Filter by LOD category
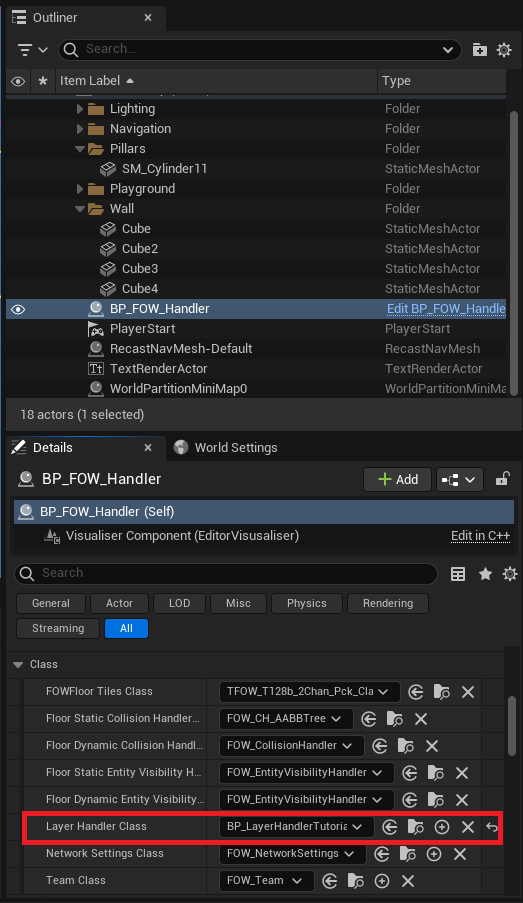523x903 pixels. pos(179,604)
